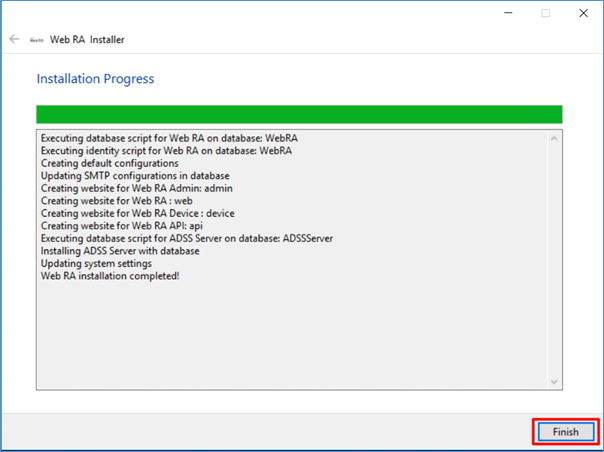Click the log scrollbar up arrow
This screenshot has width=604, height=452.
pos(554,138)
